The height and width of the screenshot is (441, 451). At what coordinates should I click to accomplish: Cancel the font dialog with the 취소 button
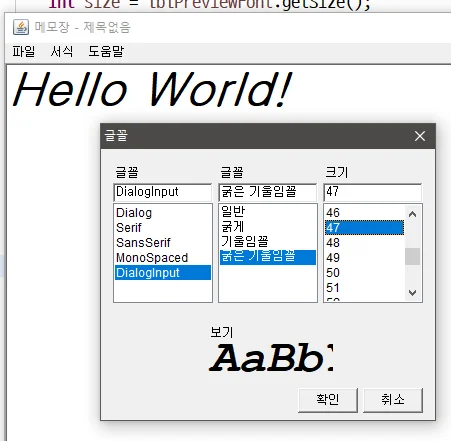[393, 400]
